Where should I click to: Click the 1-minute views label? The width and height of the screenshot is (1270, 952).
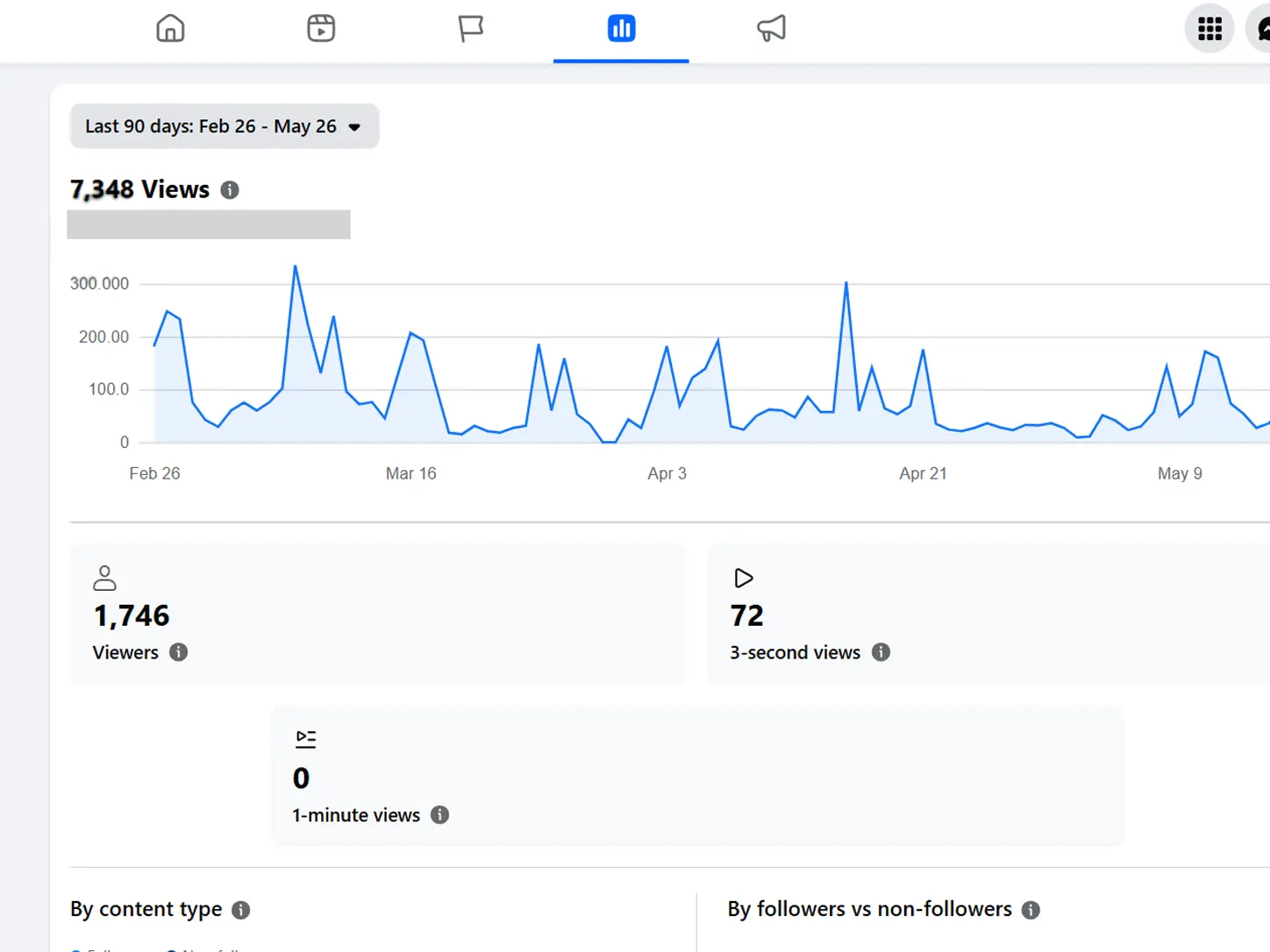[356, 815]
